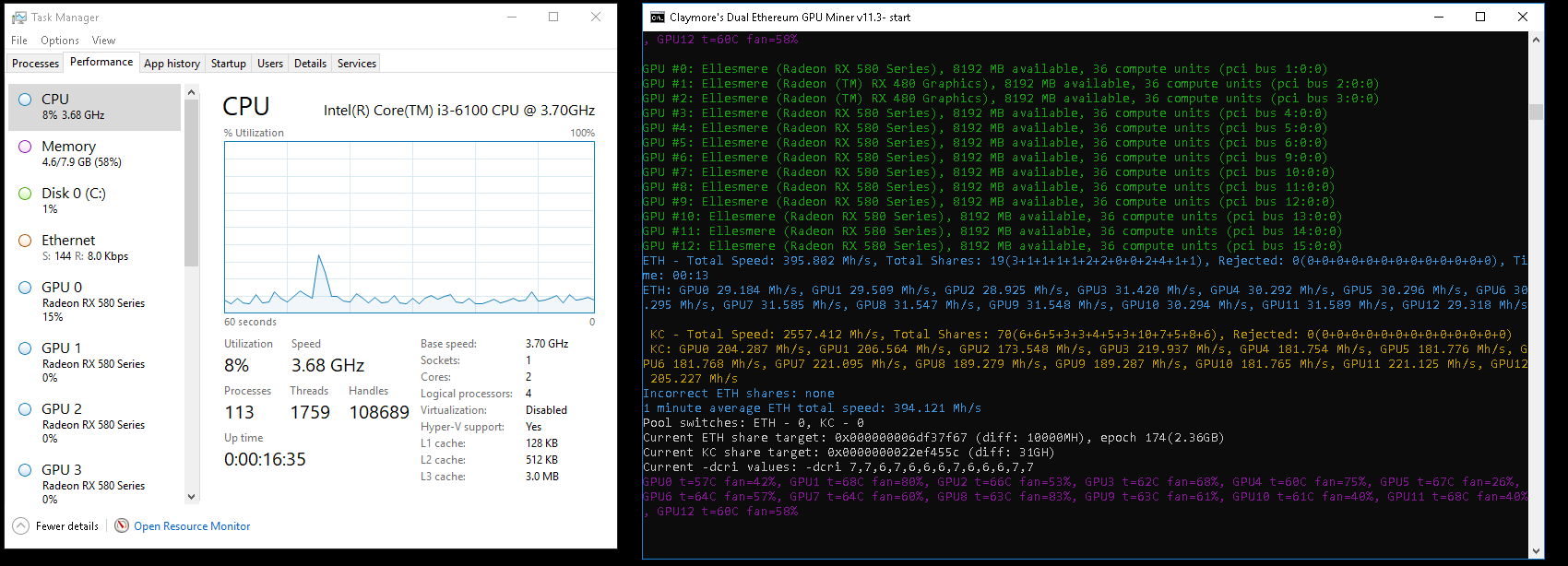Click the GPU 1 circle indicator icon
1568x566 pixels.
coord(25,348)
